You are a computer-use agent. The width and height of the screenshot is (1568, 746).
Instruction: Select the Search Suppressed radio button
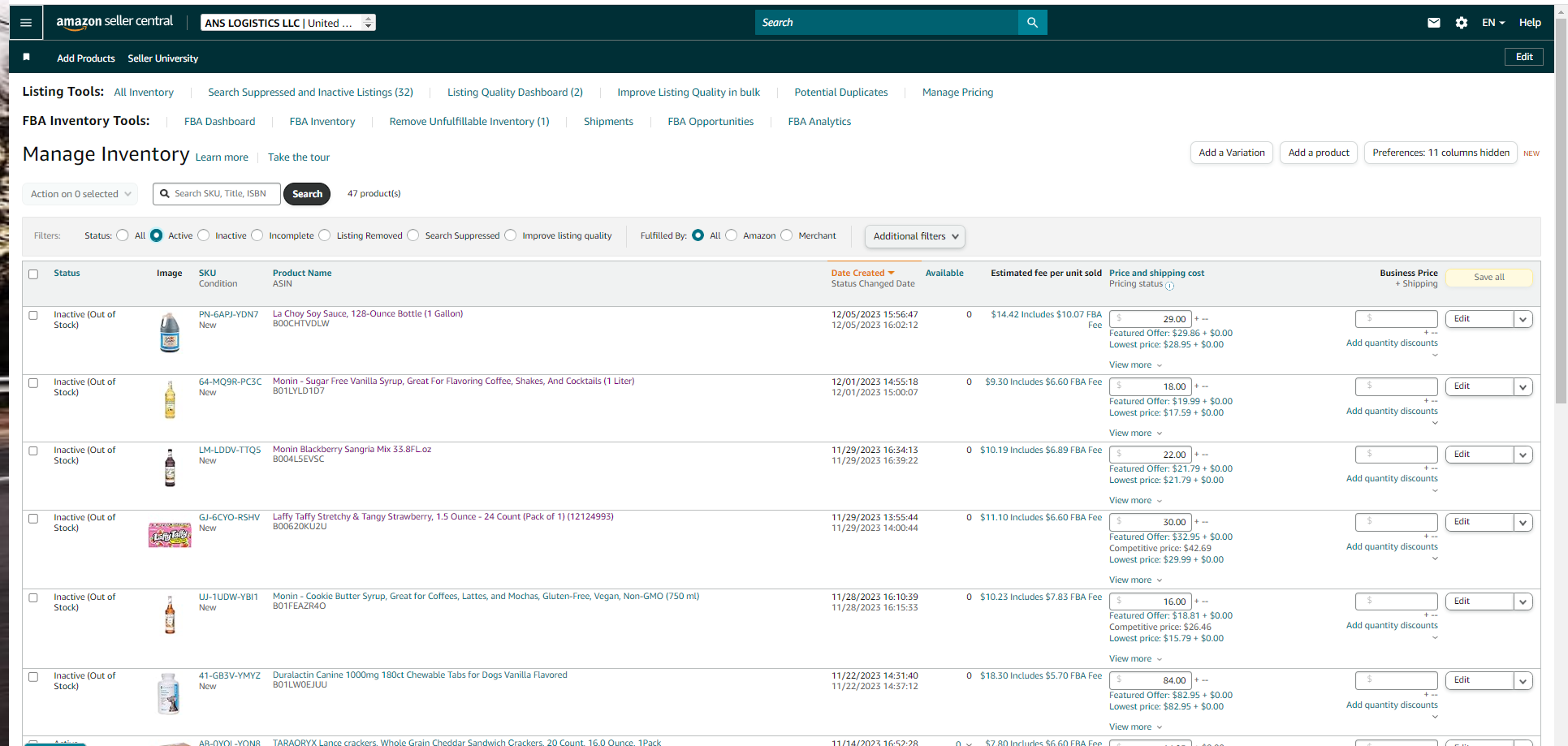(413, 235)
